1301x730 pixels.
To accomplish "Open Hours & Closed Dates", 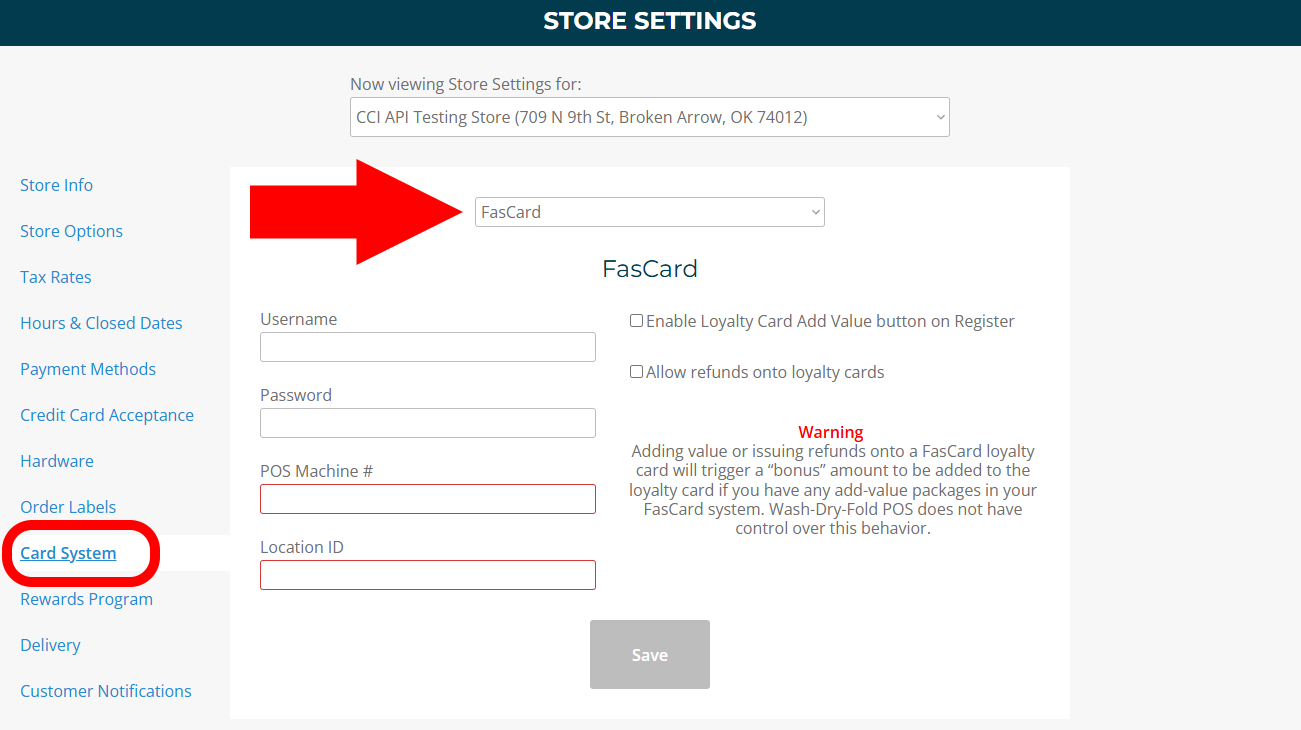I will point(101,323).
